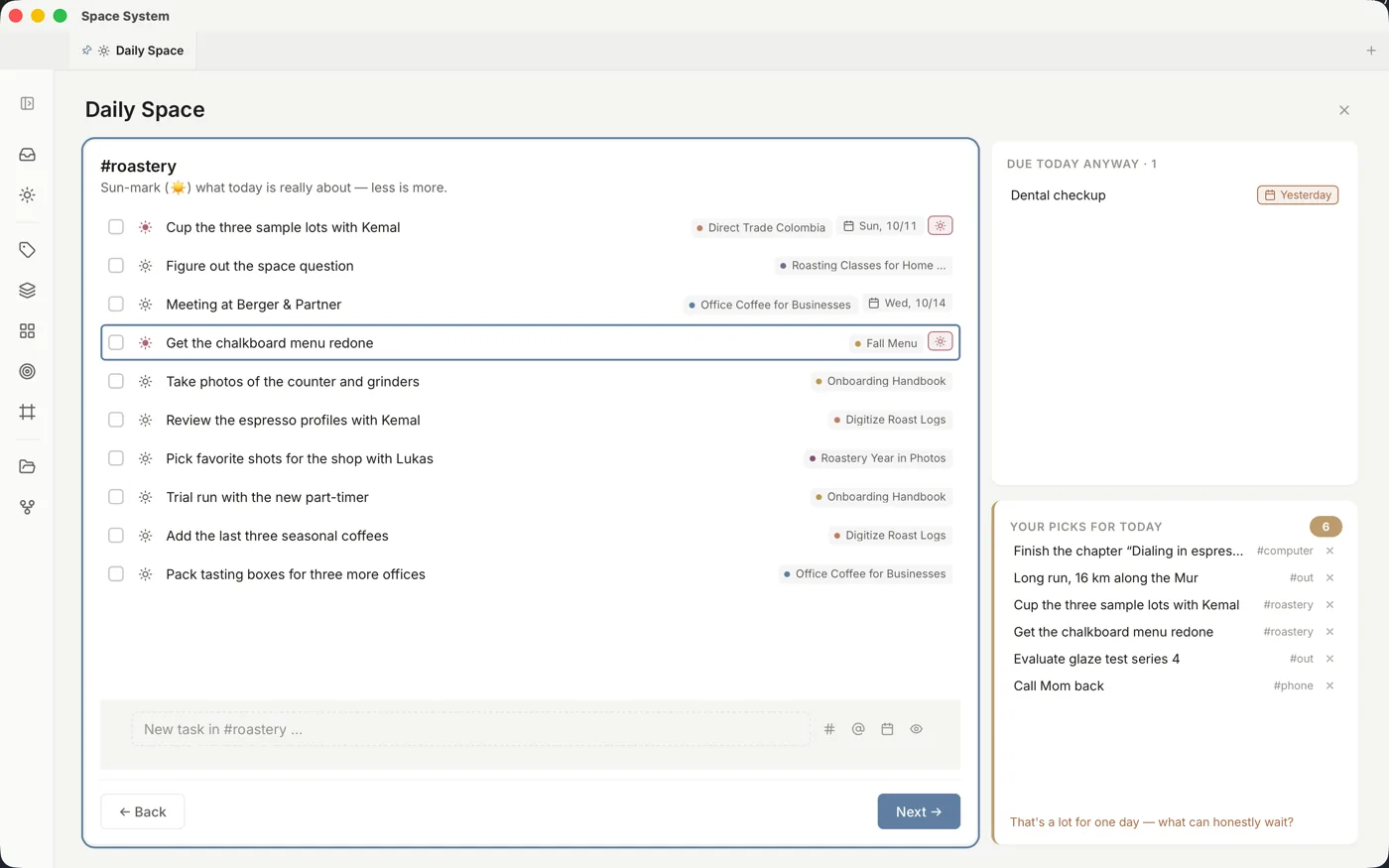Click the calendar icon in the new task bar
This screenshot has height=868, width=1389.
[887, 729]
